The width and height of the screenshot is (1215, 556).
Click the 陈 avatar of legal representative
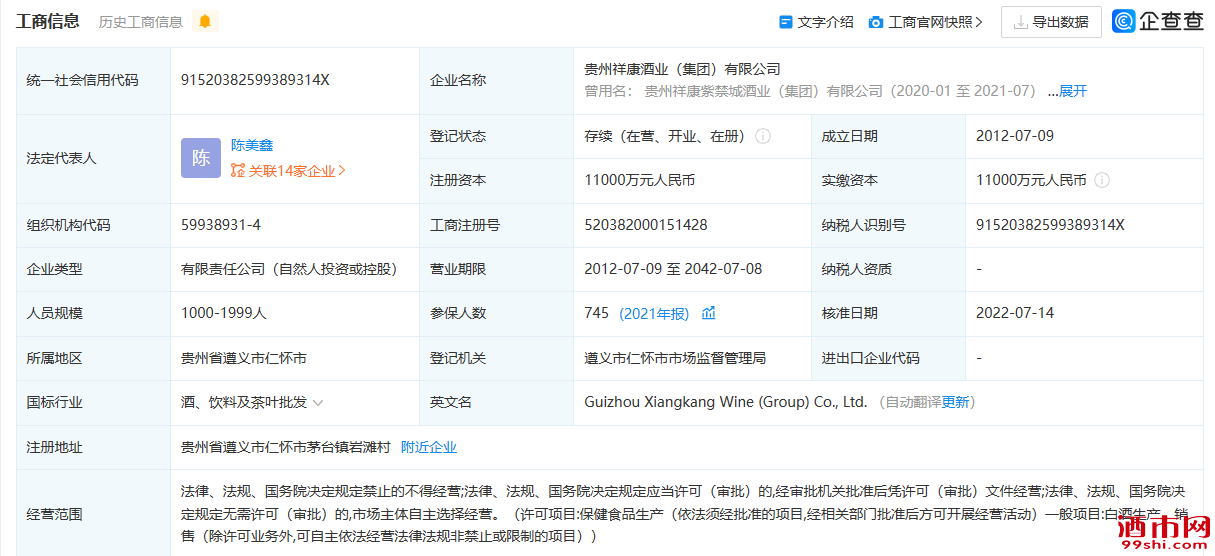[201, 158]
